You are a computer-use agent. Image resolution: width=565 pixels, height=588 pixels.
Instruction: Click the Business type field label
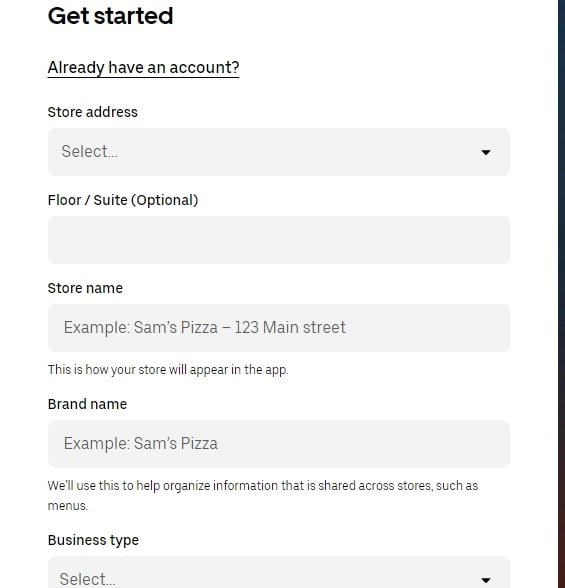[x=93, y=540]
